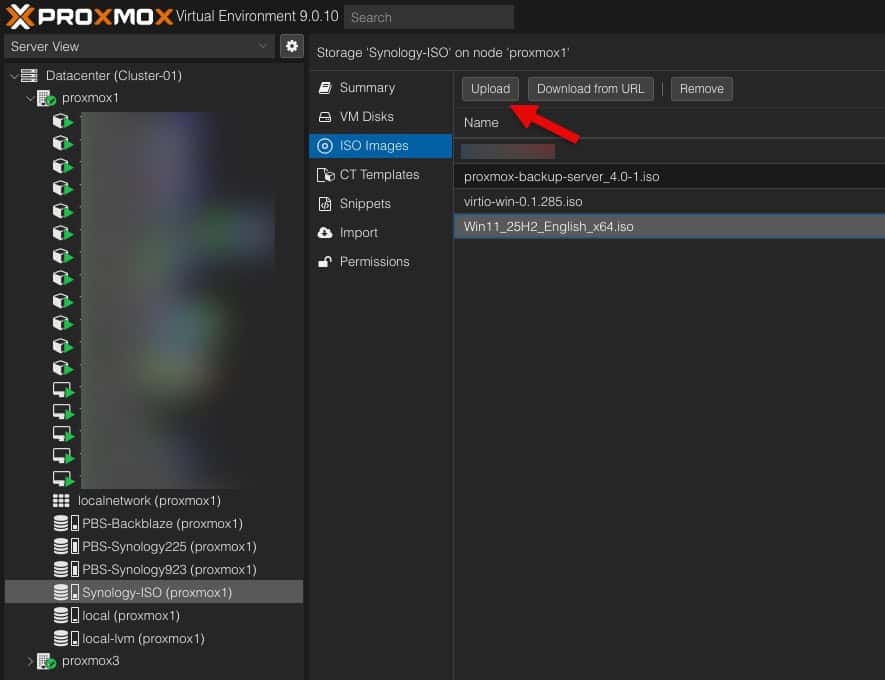Collapse the proxmox1 node
885x680 pixels.
click(29, 99)
